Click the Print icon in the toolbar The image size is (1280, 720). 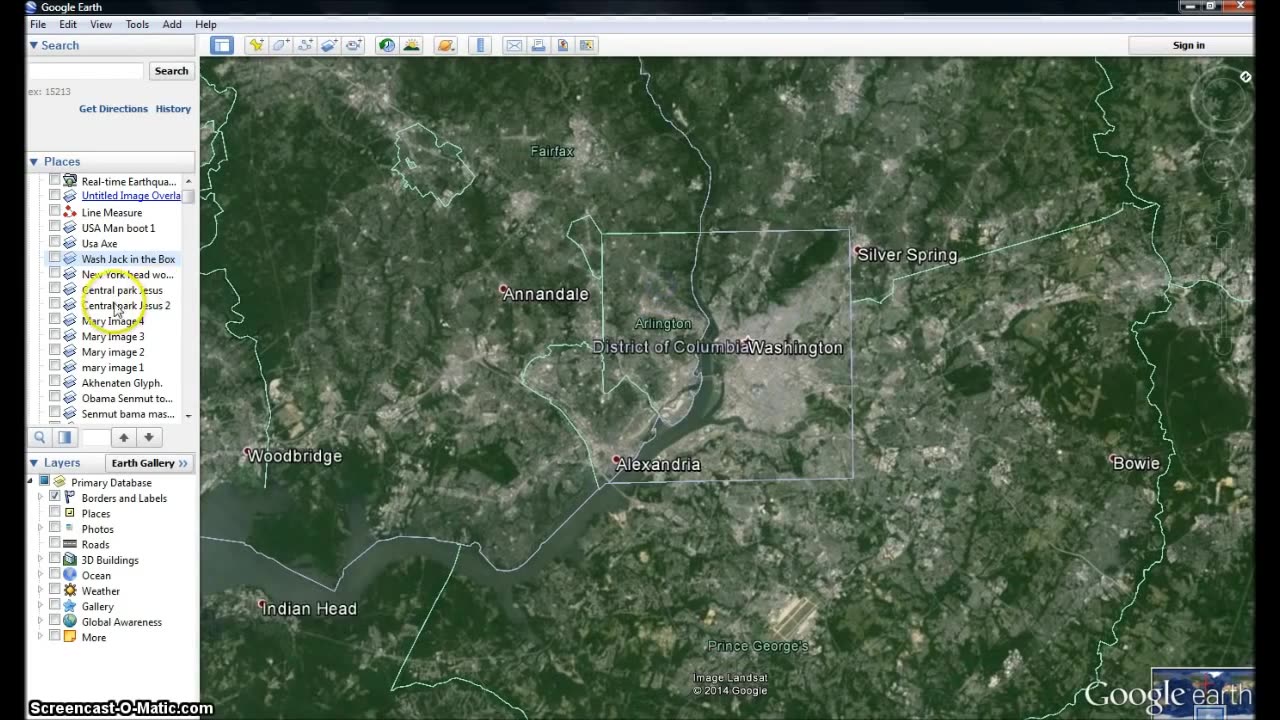[x=538, y=45]
